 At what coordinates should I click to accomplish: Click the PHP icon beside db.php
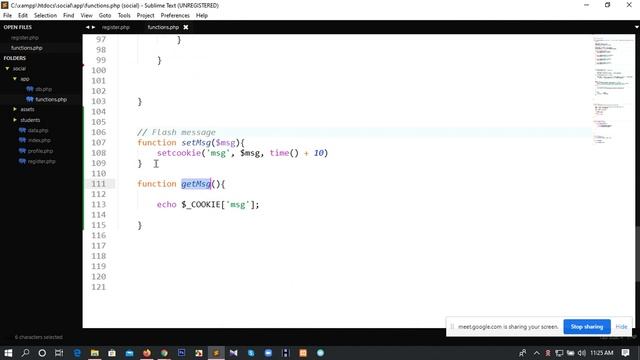click(30, 89)
